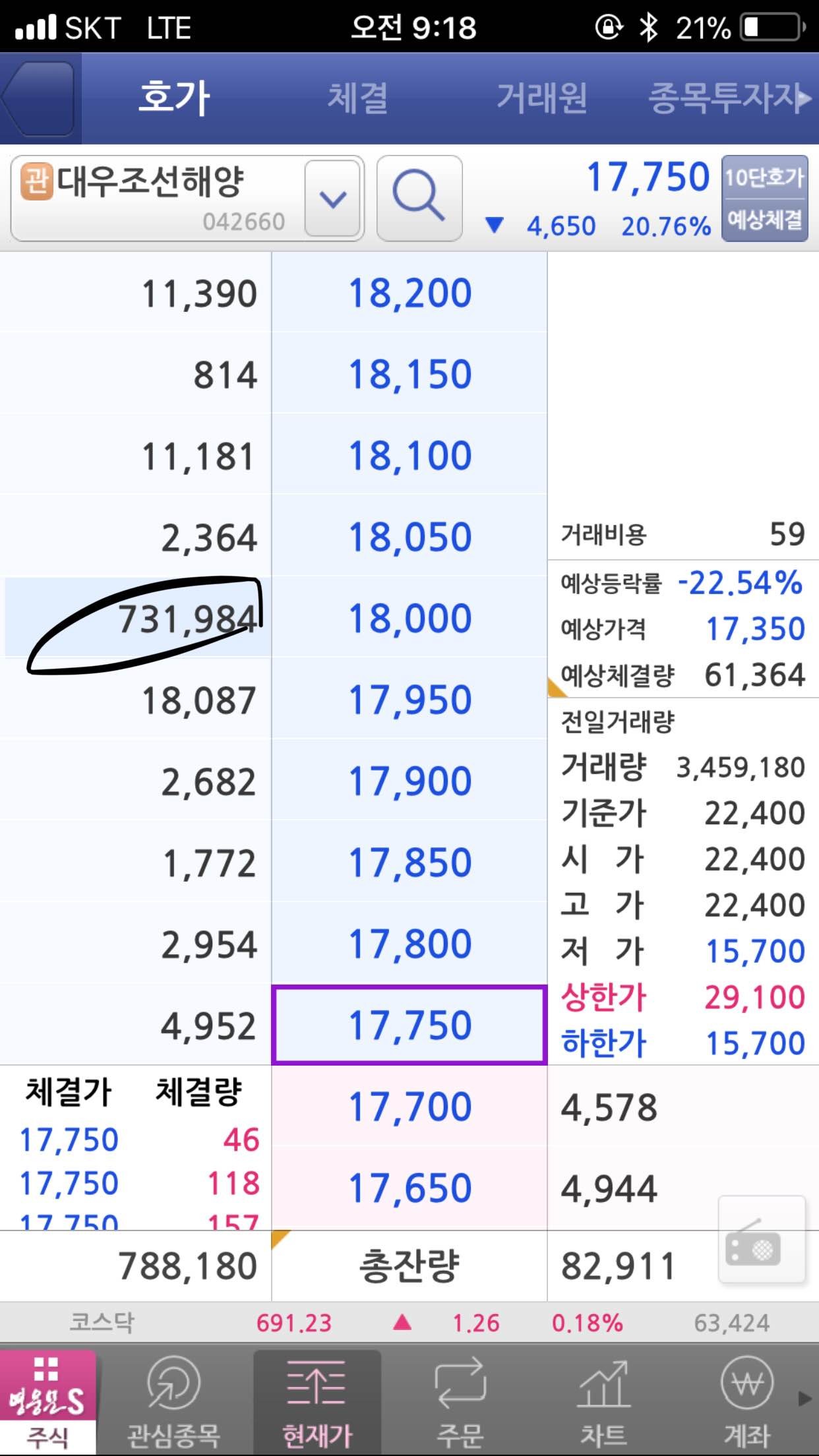Open the 차트 chart screen

pyautogui.click(x=604, y=1401)
